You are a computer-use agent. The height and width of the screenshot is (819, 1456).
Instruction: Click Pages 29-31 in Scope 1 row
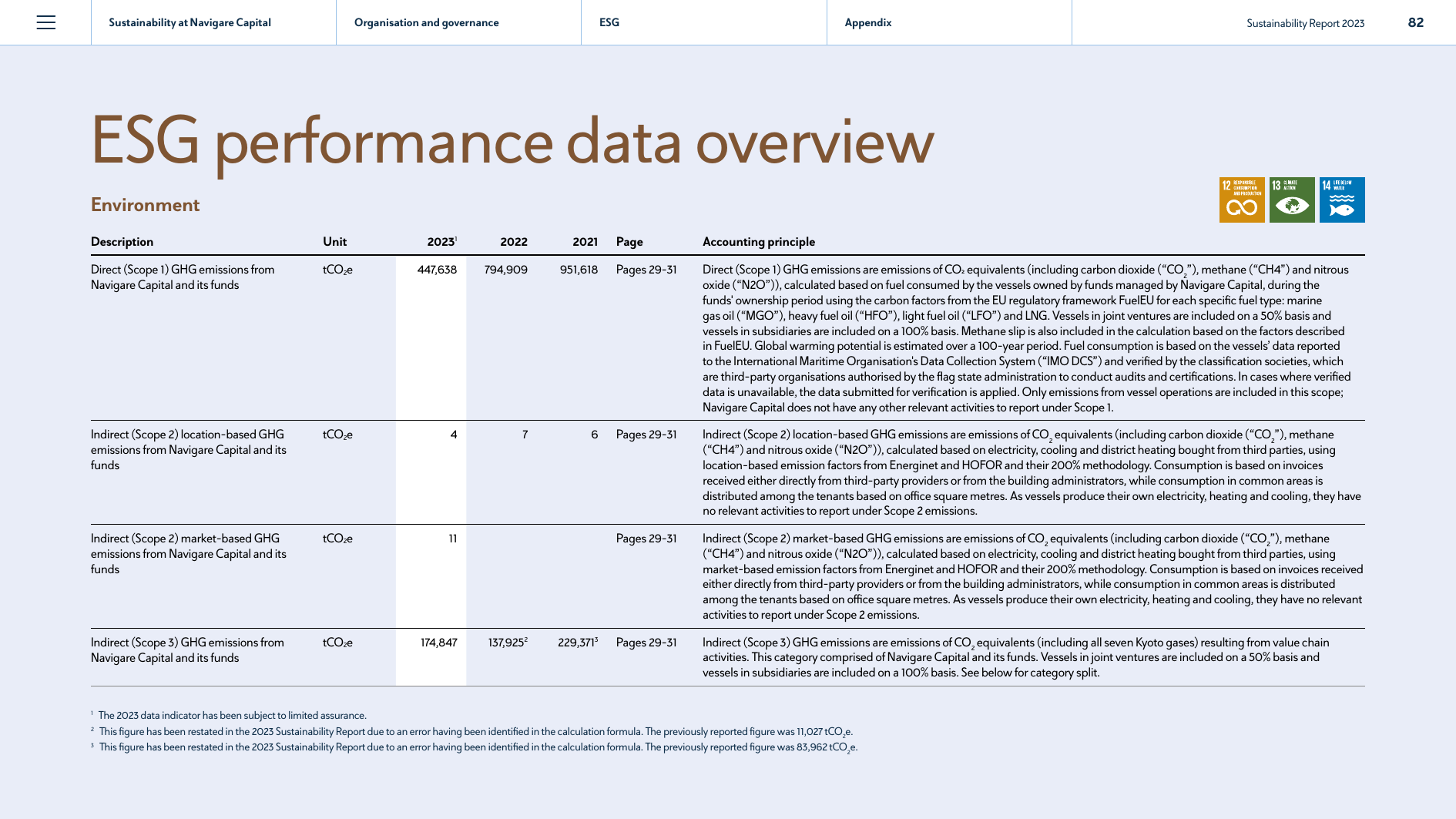(x=646, y=270)
